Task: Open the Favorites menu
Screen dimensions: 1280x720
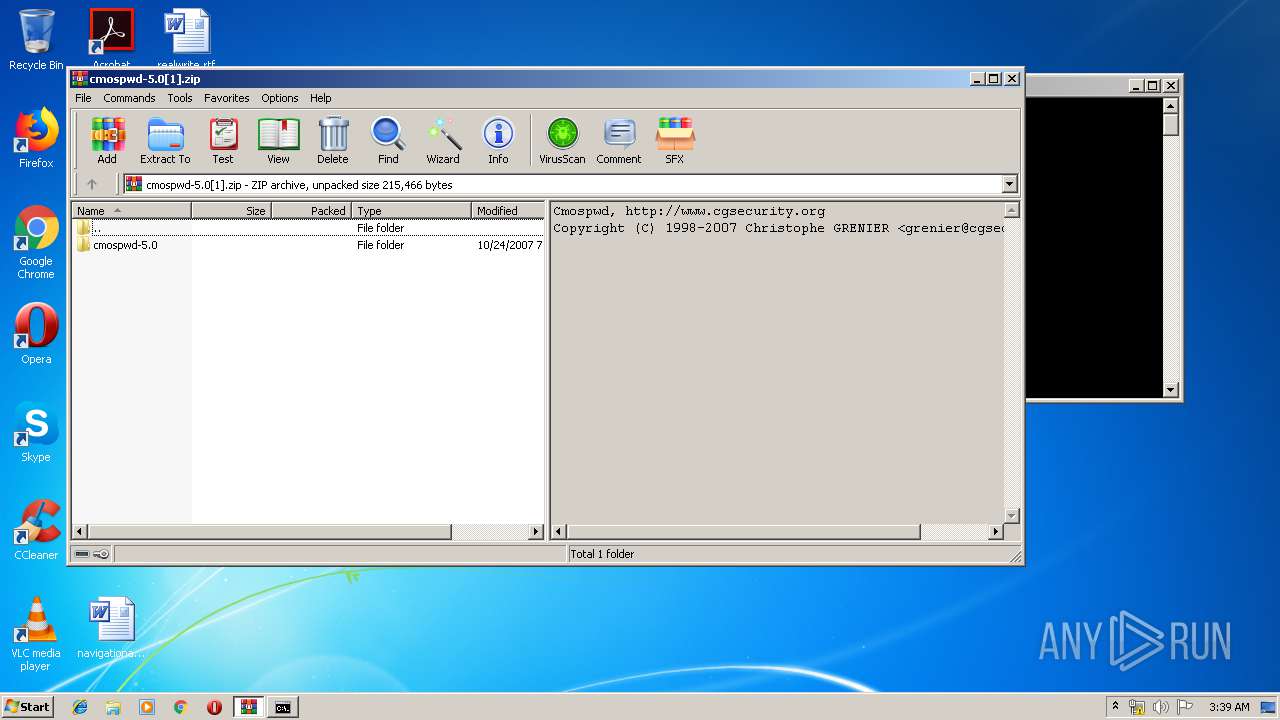Action: pyautogui.click(x=227, y=98)
